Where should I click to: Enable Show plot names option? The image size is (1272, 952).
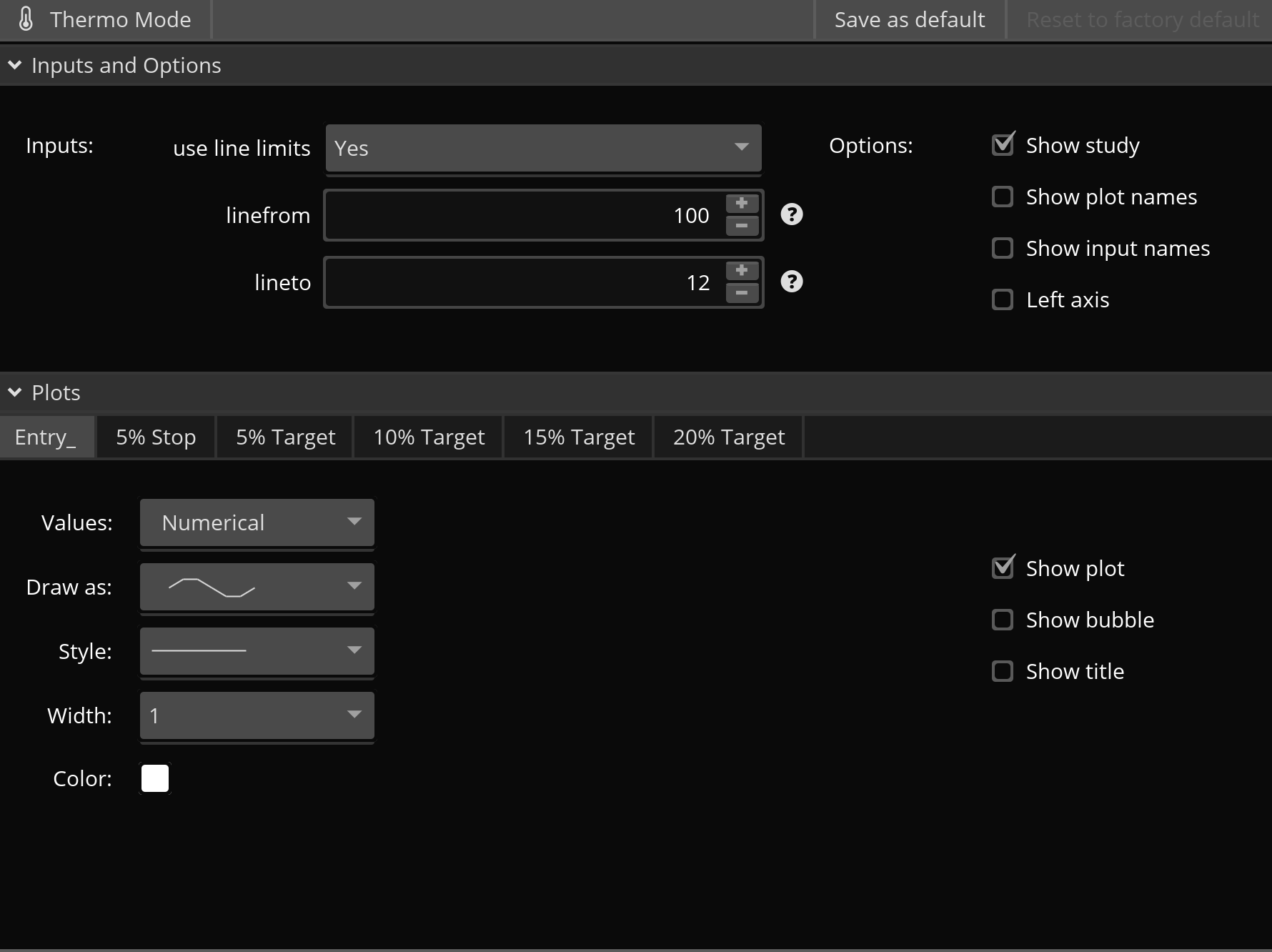point(1003,197)
